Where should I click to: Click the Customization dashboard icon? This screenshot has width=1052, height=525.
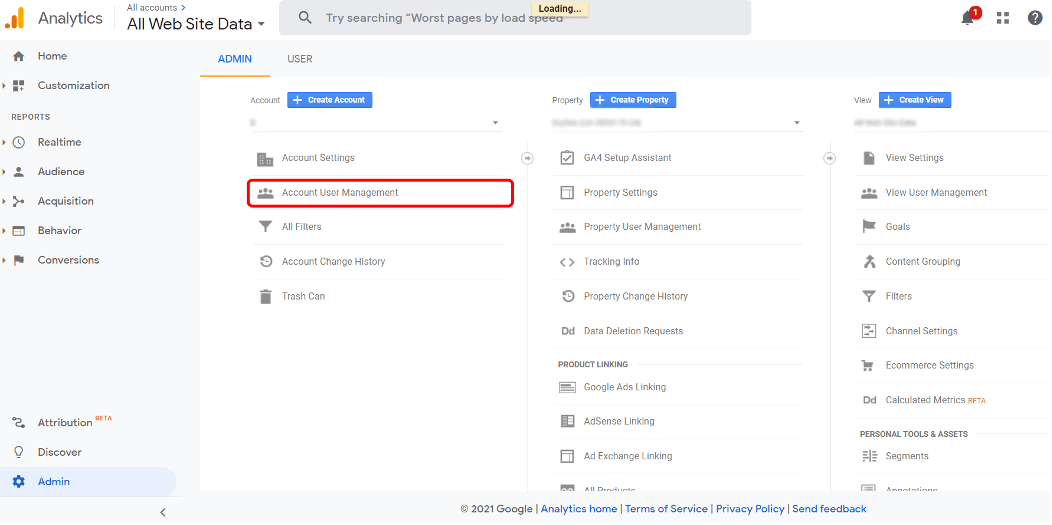point(19,85)
